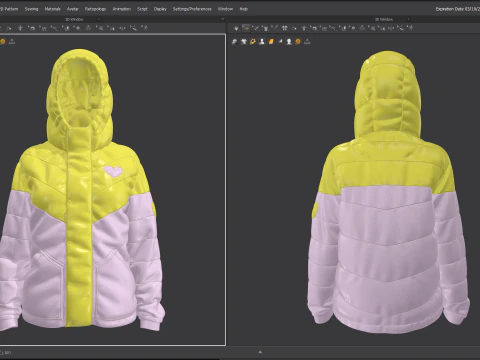Click the tray-with-arrow icon in right viewport

tap(307, 42)
